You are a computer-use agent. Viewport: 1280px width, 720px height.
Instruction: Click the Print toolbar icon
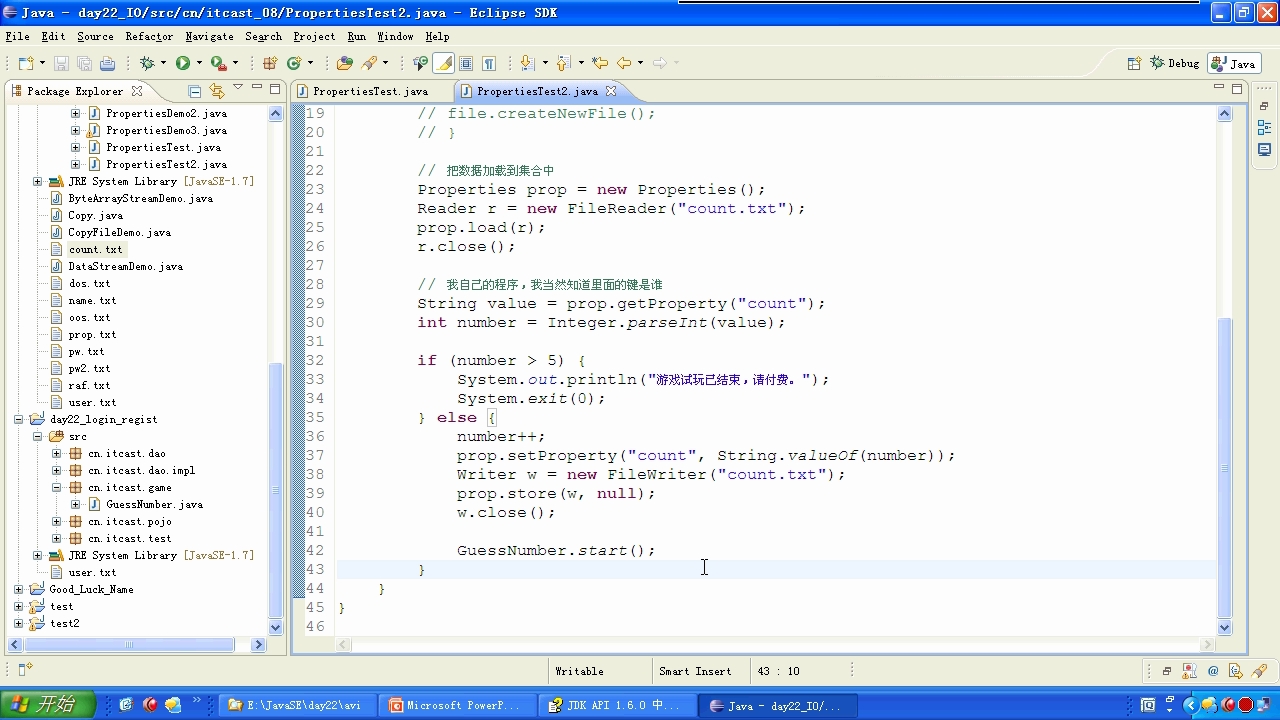point(107,63)
